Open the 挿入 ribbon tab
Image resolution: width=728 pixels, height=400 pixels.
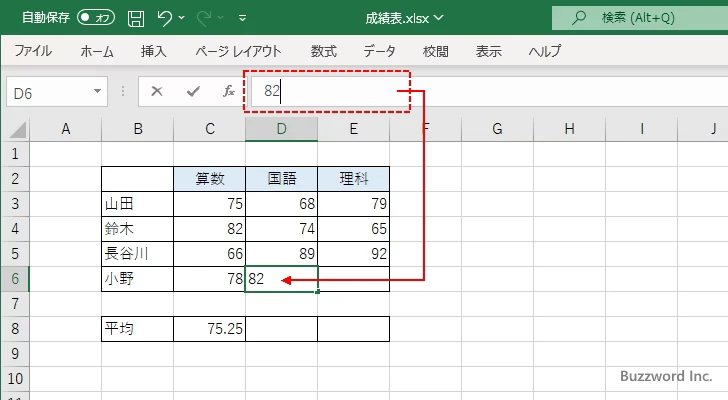[x=153, y=51]
